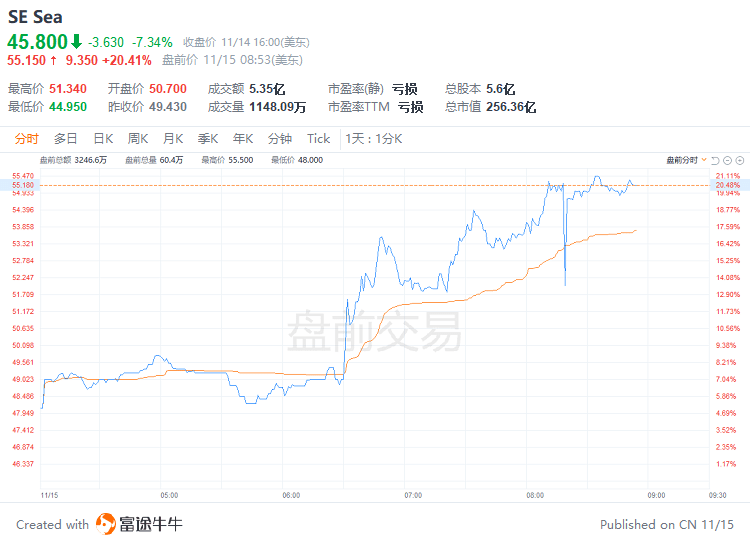The width and height of the screenshot is (750, 545).
Task: Click the 最高价 51.340 value
Action: (x=68, y=89)
